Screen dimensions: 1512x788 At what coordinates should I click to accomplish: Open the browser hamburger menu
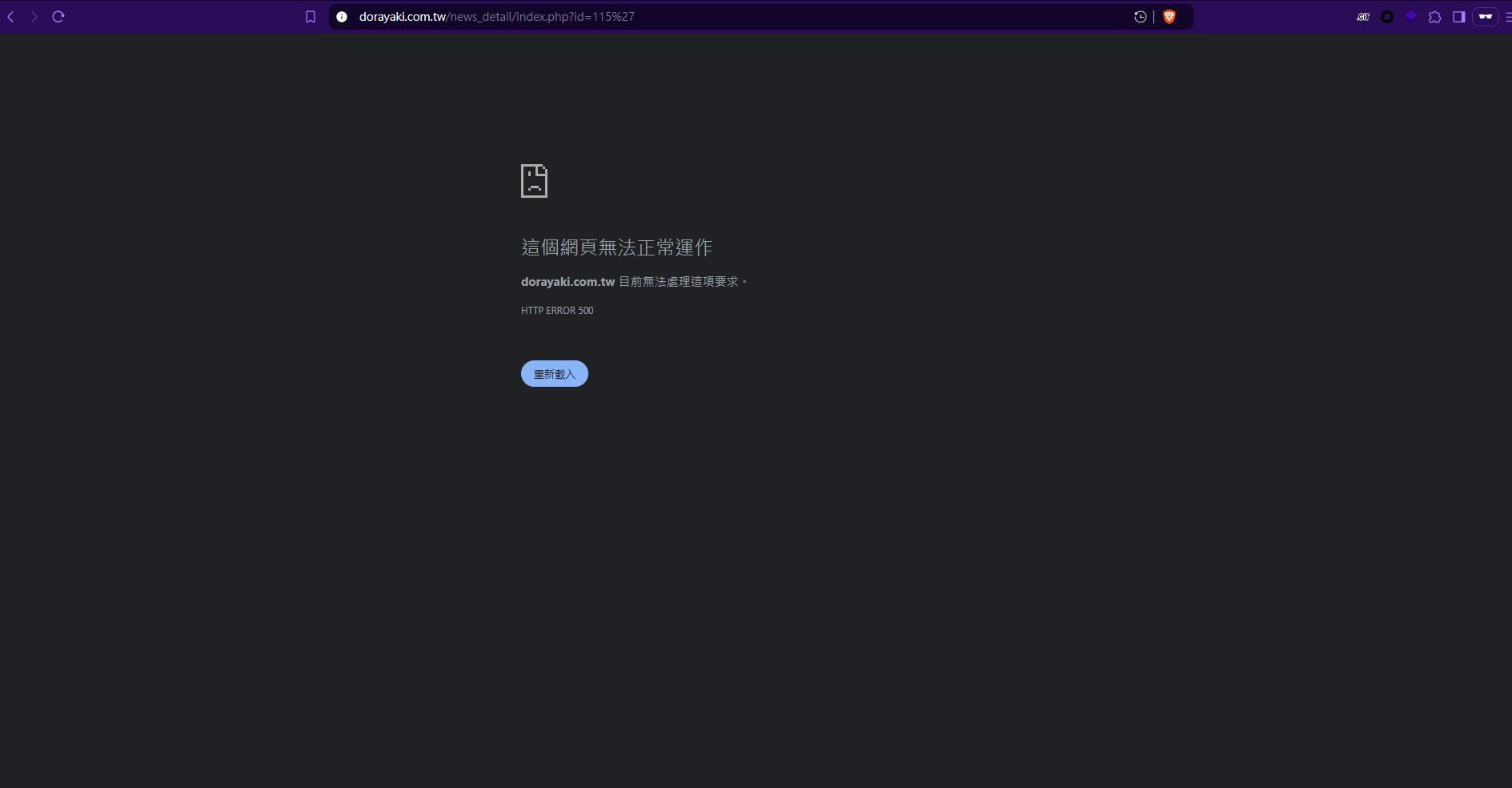(1508, 17)
